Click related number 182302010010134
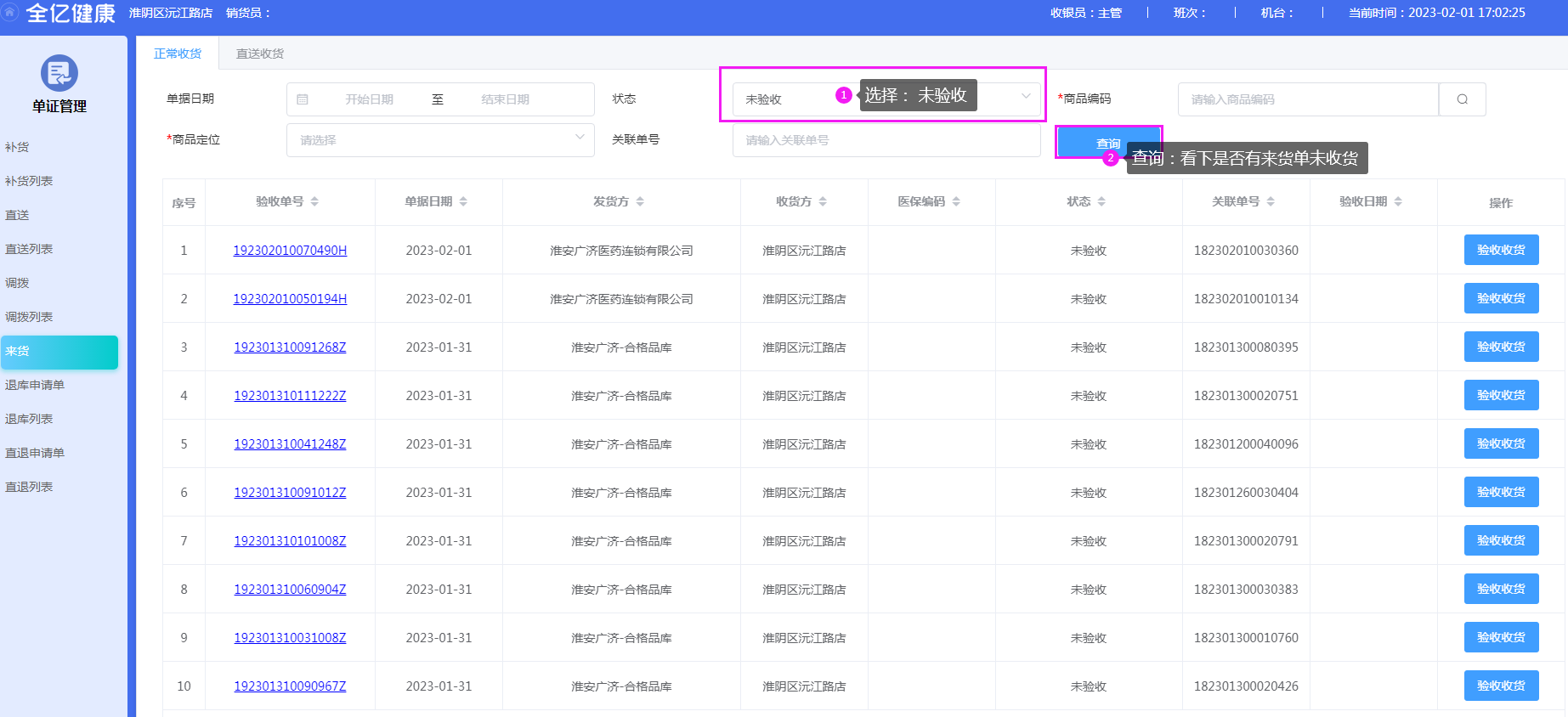This screenshot has width=1568, height=717. (1246, 299)
